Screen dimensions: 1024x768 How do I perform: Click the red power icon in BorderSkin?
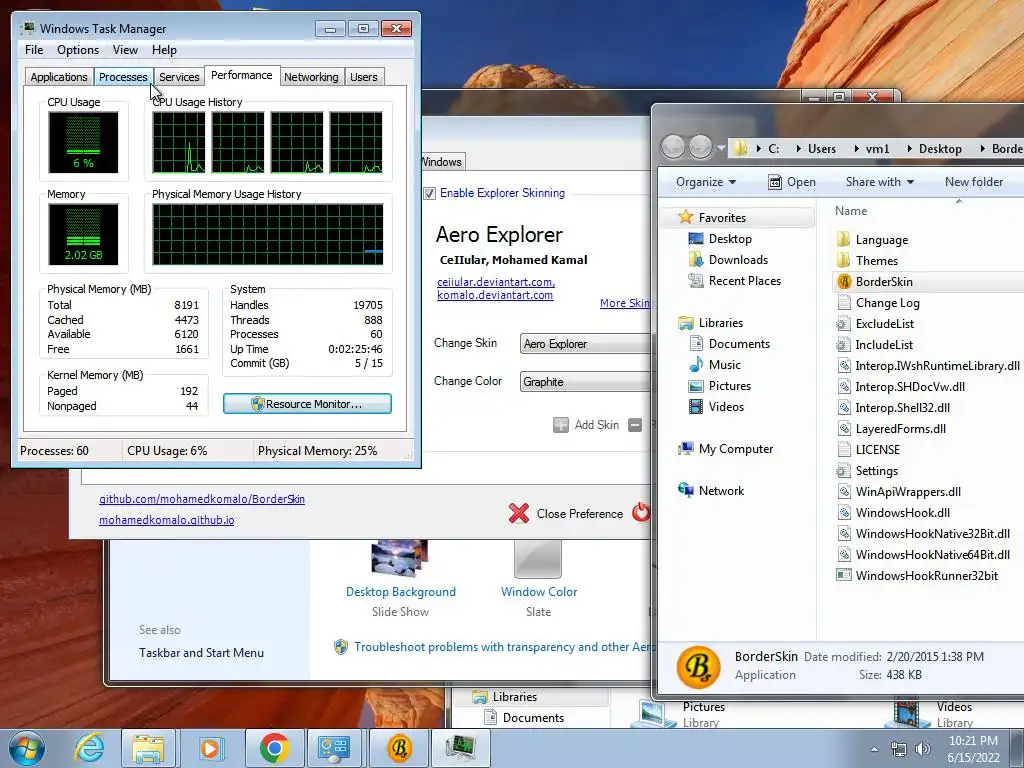coord(641,512)
